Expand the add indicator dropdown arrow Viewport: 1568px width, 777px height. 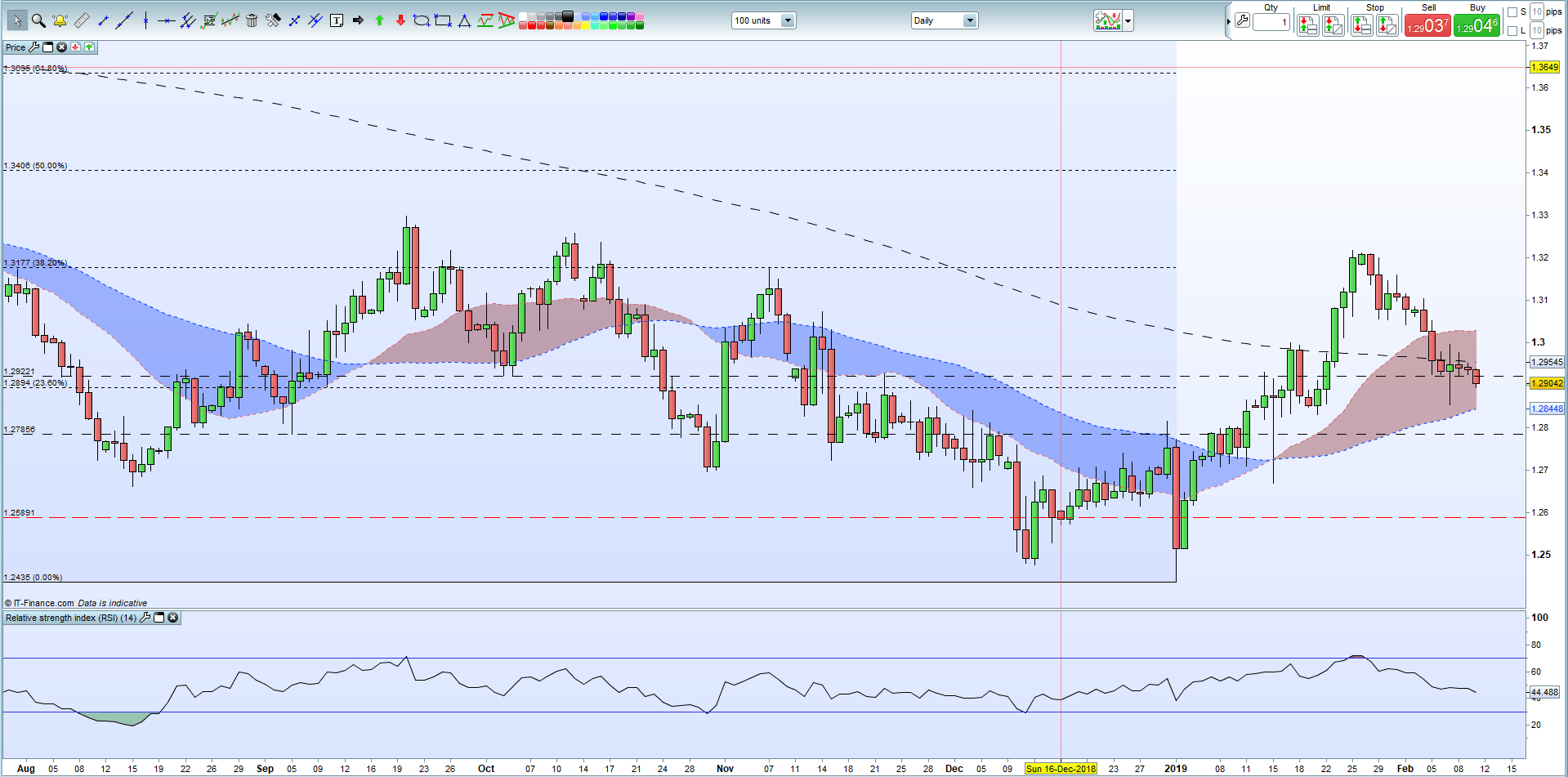(x=1128, y=20)
